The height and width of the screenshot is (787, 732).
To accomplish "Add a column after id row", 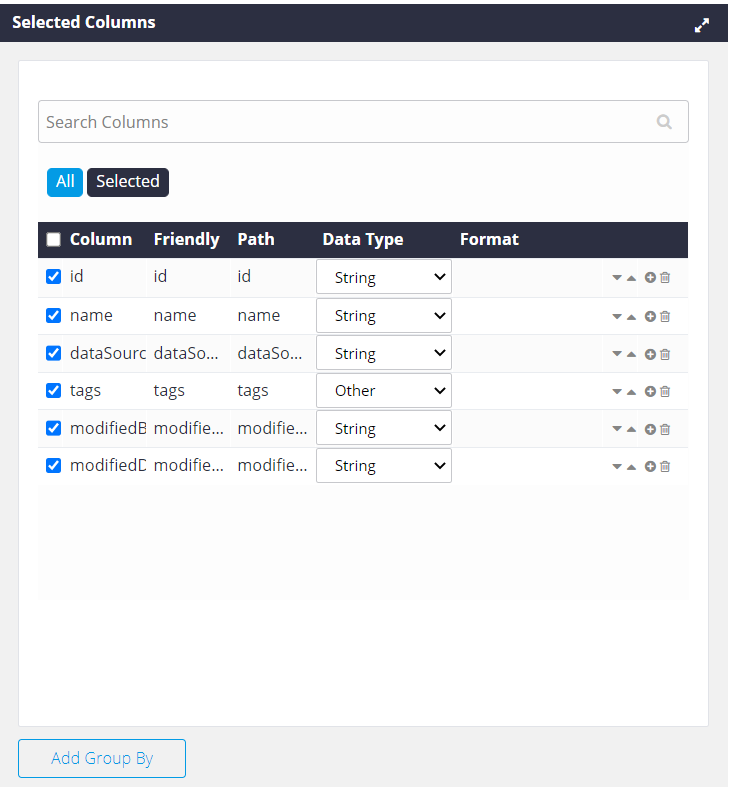I will tap(650, 278).
